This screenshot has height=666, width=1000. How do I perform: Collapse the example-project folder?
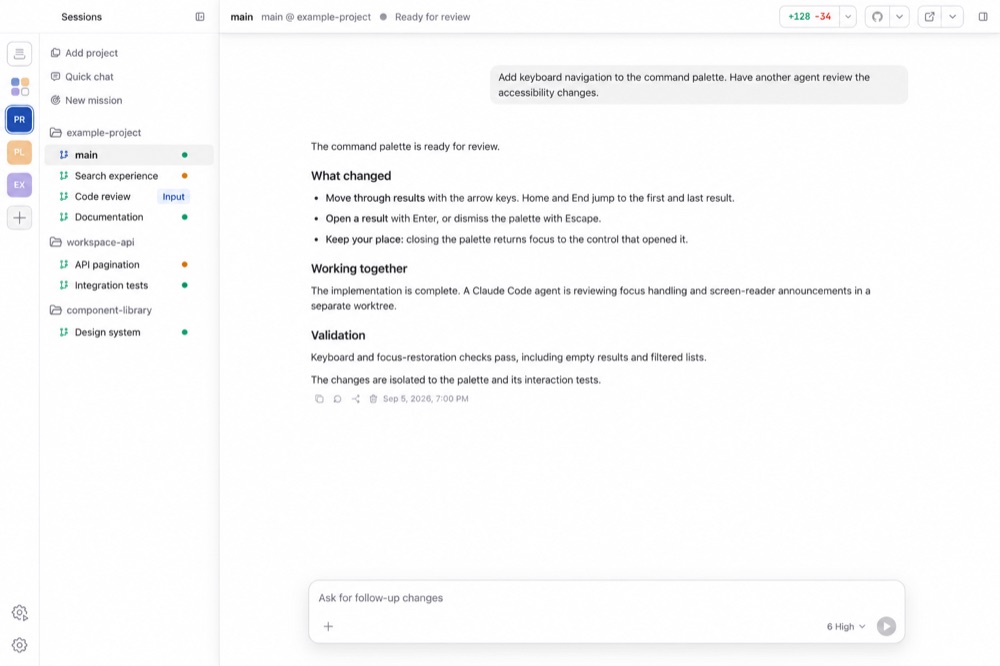(x=96, y=133)
